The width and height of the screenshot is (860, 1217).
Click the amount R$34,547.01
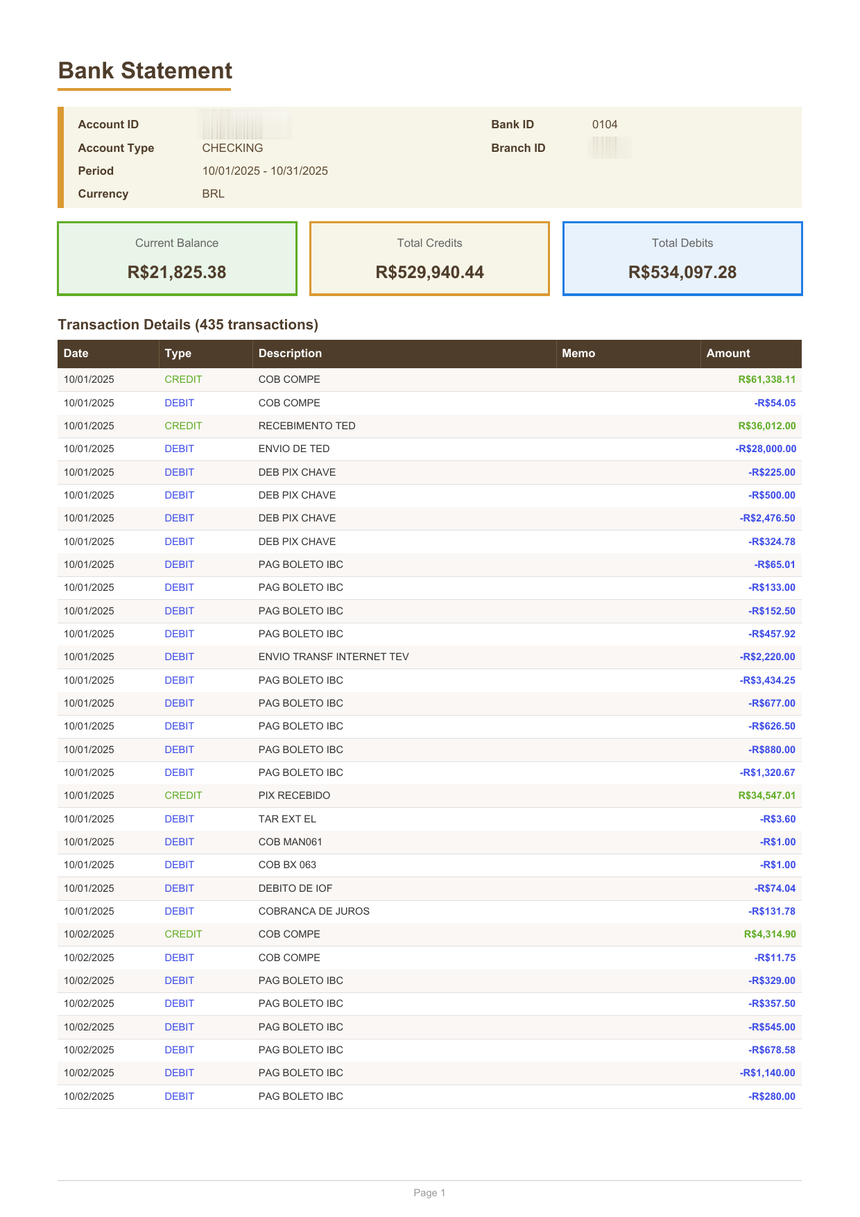[767, 796]
